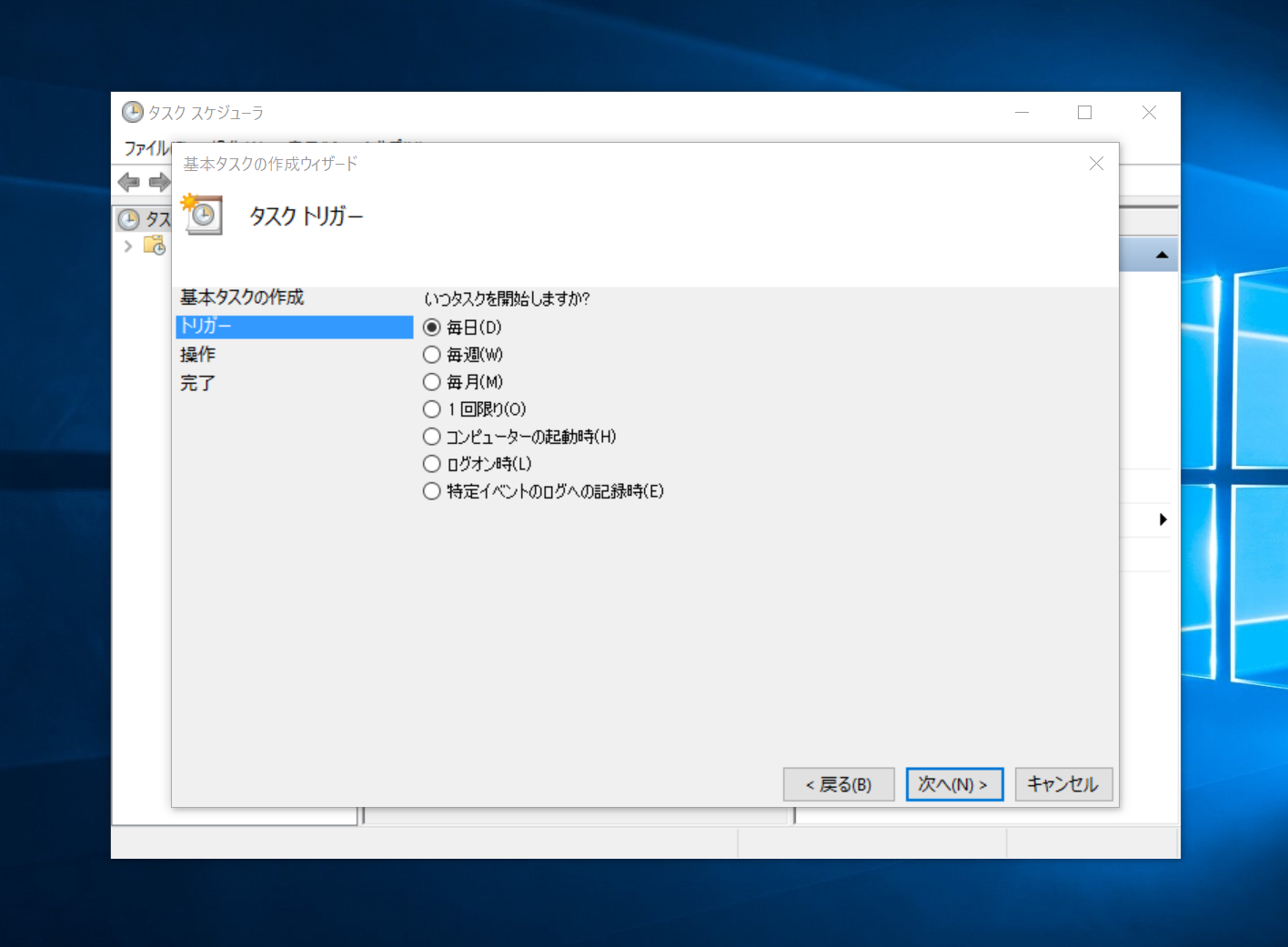Open the ファイル menu

(147, 148)
